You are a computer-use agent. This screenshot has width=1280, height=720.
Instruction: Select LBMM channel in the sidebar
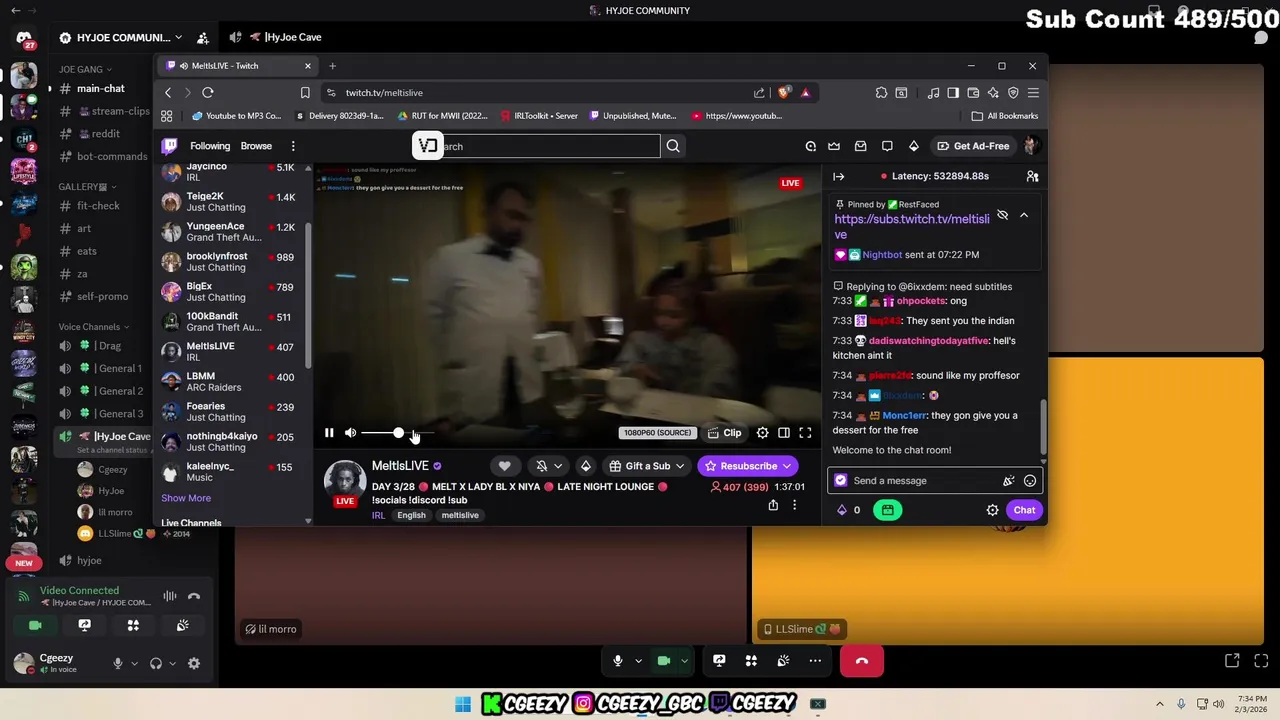tap(234, 382)
